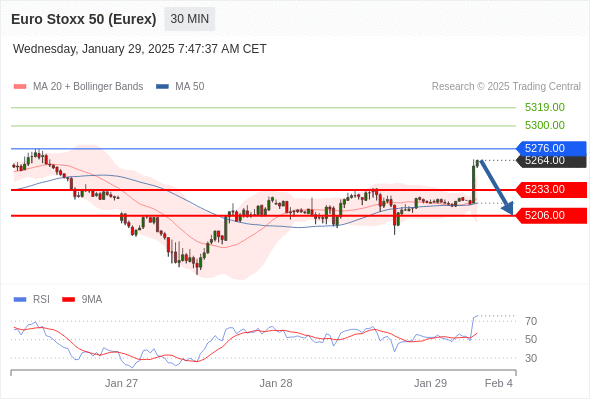Click the Euro Stoxx 50 (Eurex) title
This screenshot has width=590, height=400.
tap(84, 19)
